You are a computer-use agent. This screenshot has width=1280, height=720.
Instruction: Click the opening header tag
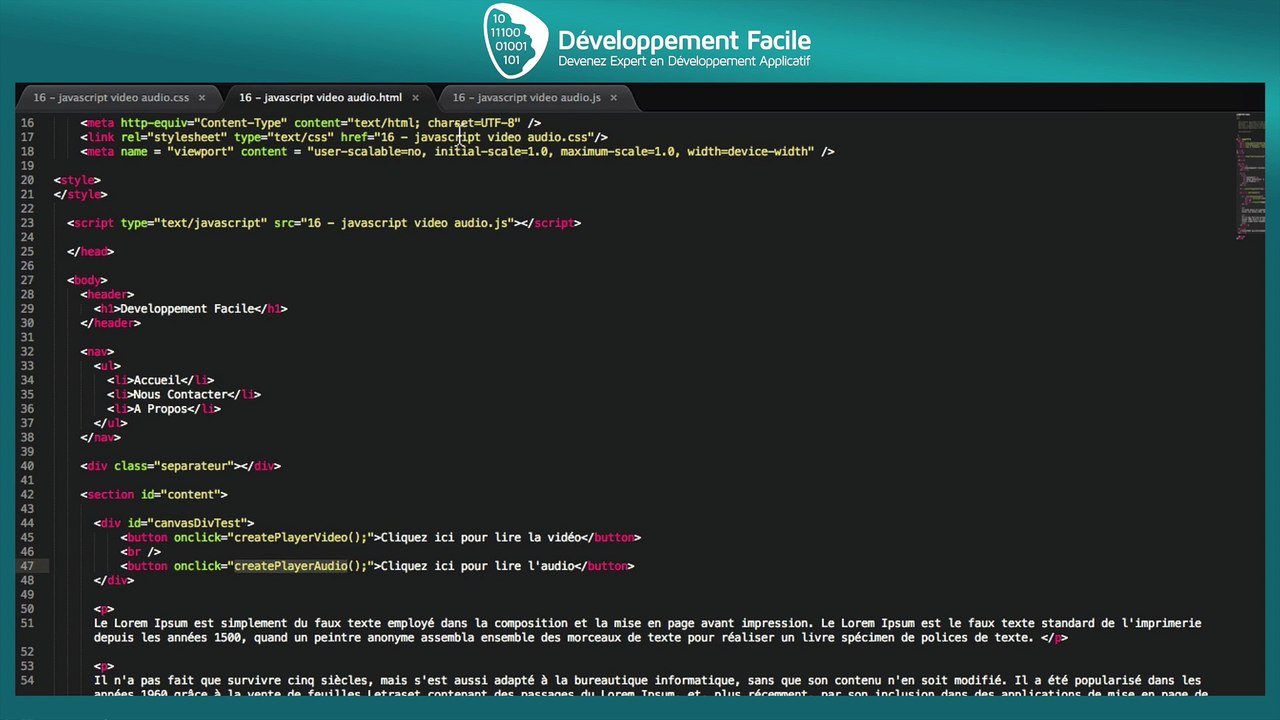[x=107, y=295]
